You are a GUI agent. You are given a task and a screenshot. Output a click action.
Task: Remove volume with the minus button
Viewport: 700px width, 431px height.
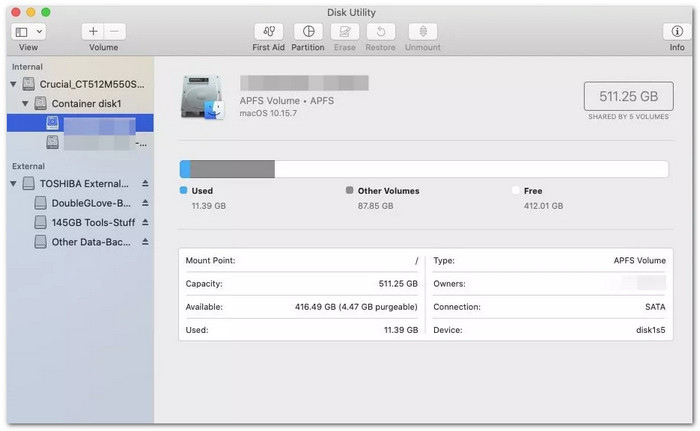115,32
